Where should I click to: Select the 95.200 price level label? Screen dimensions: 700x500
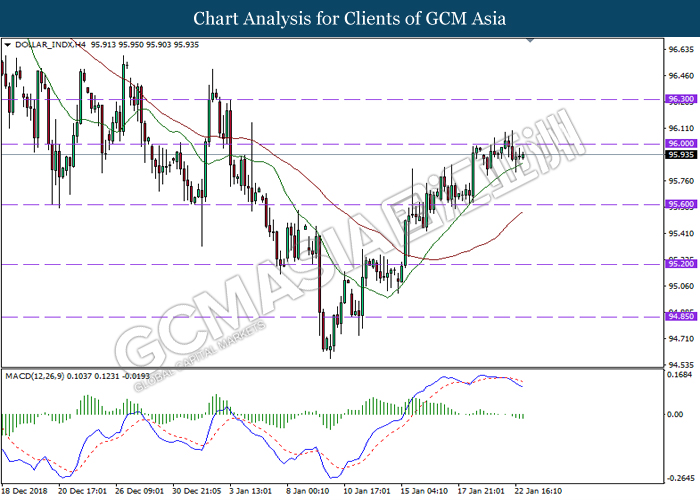(681, 264)
